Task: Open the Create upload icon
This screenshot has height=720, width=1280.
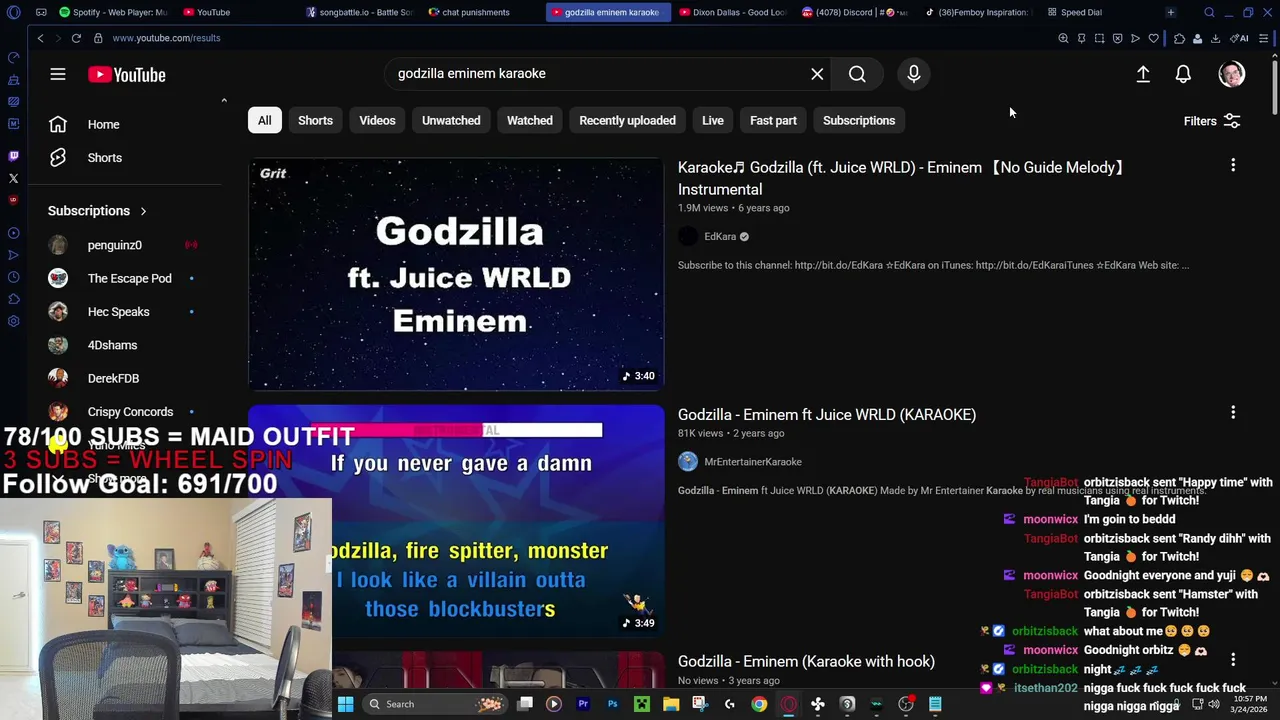Action: tap(1143, 75)
